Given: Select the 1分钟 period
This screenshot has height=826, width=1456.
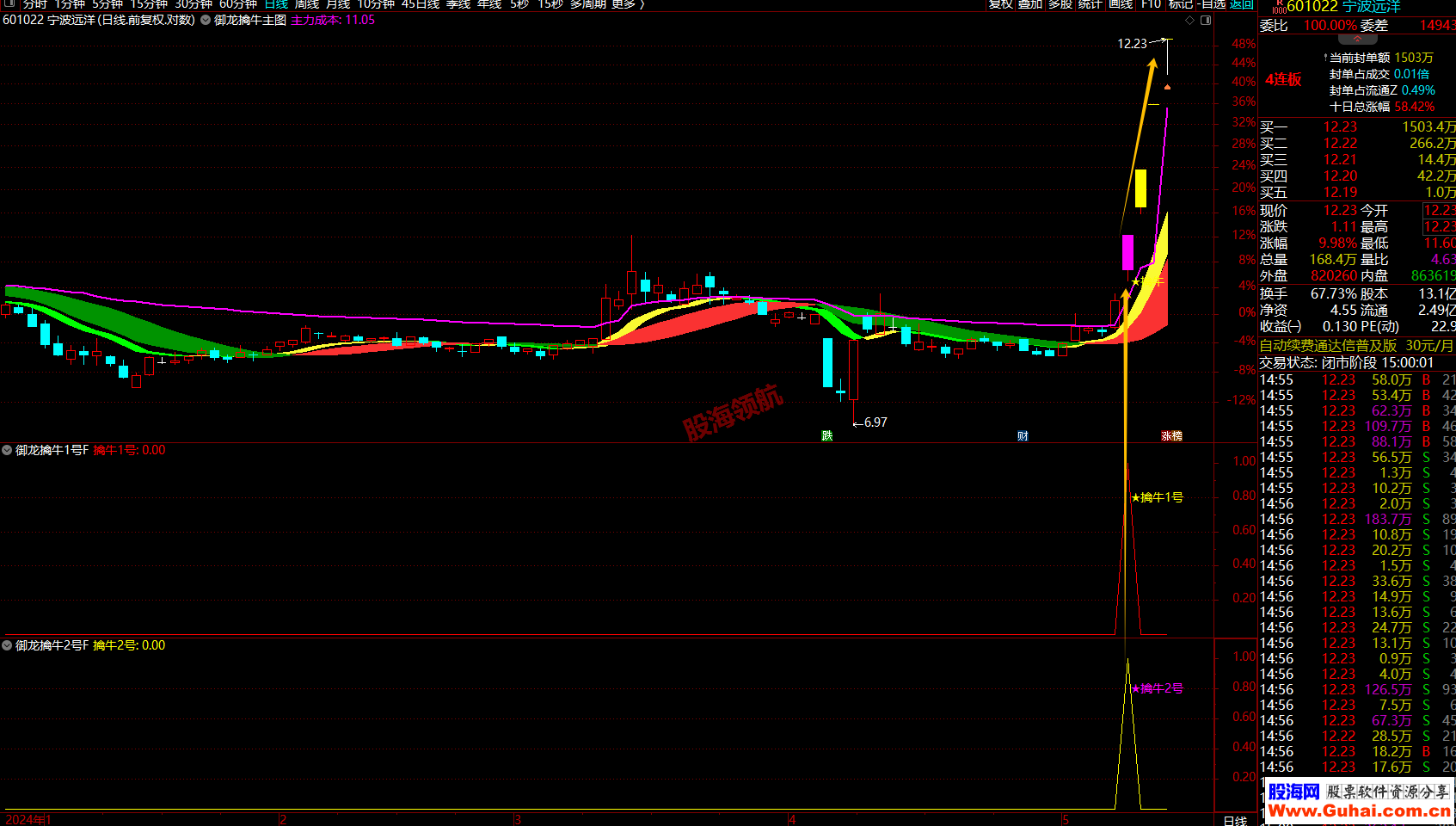Looking at the screenshot, I should tap(70, 3).
